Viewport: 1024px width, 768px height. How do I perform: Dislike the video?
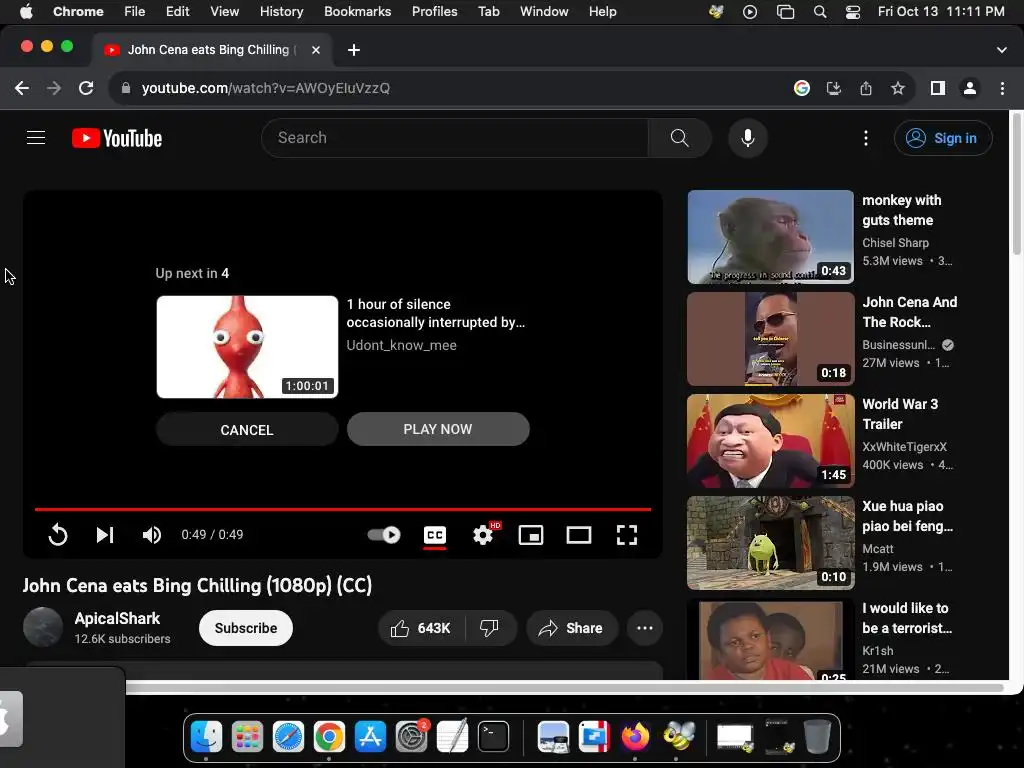[489, 628]
